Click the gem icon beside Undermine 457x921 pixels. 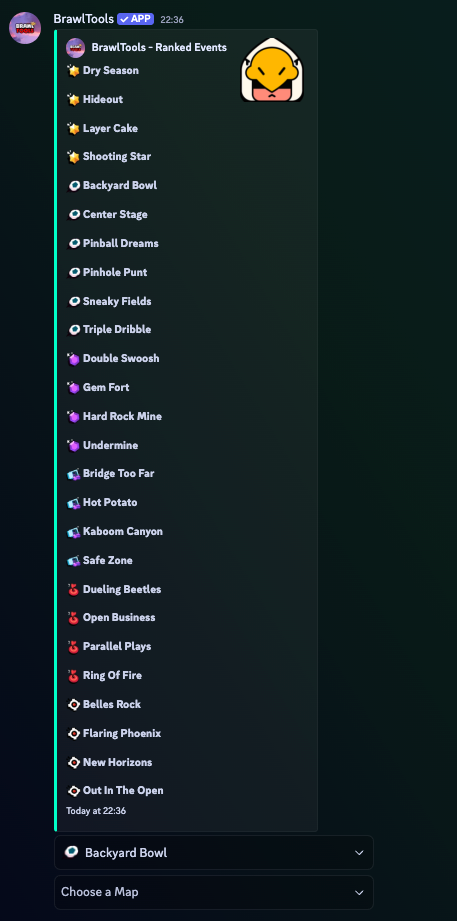tap(73, 446)
